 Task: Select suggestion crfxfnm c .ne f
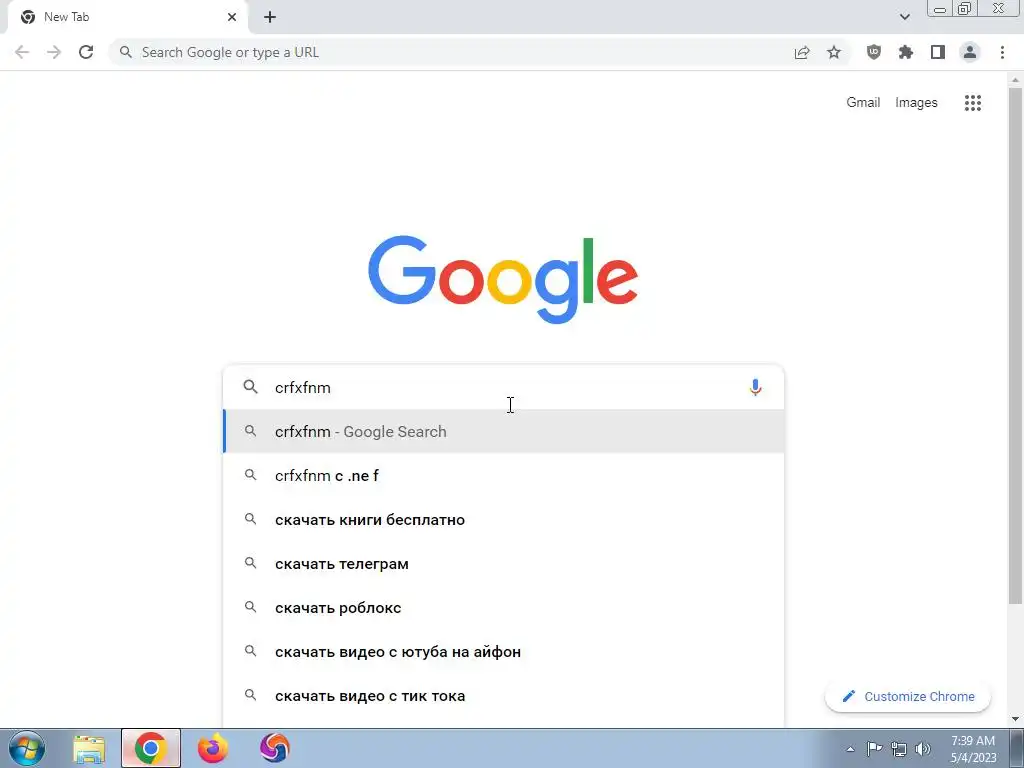click(x=504, y=475)
